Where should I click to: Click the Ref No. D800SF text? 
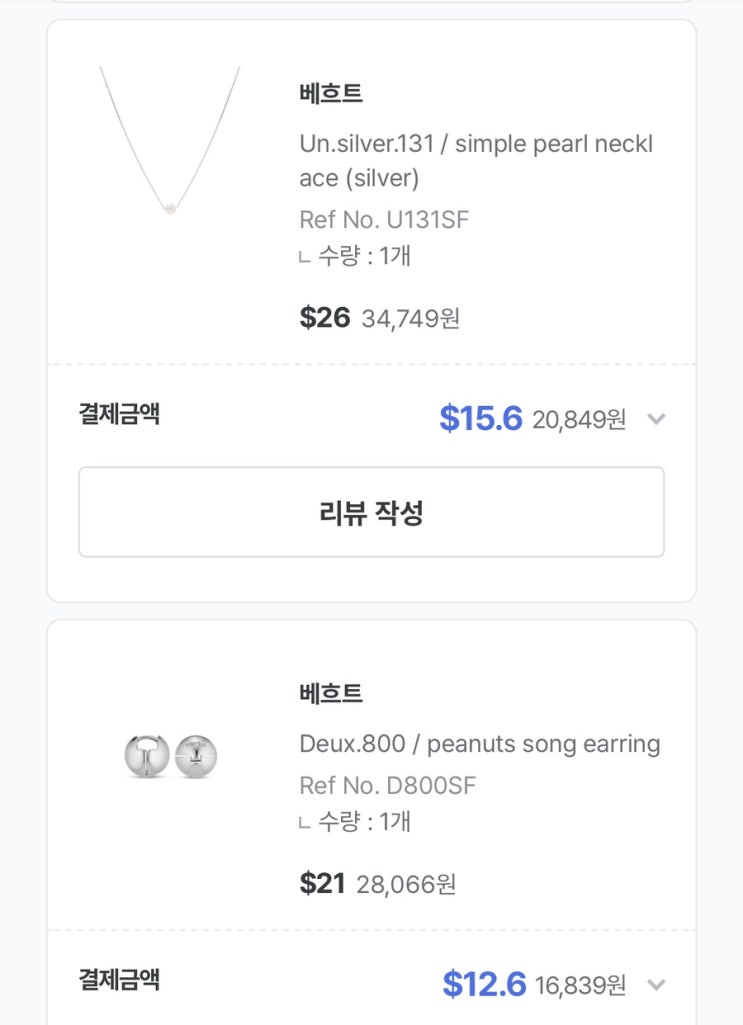(x=387, y=786)
